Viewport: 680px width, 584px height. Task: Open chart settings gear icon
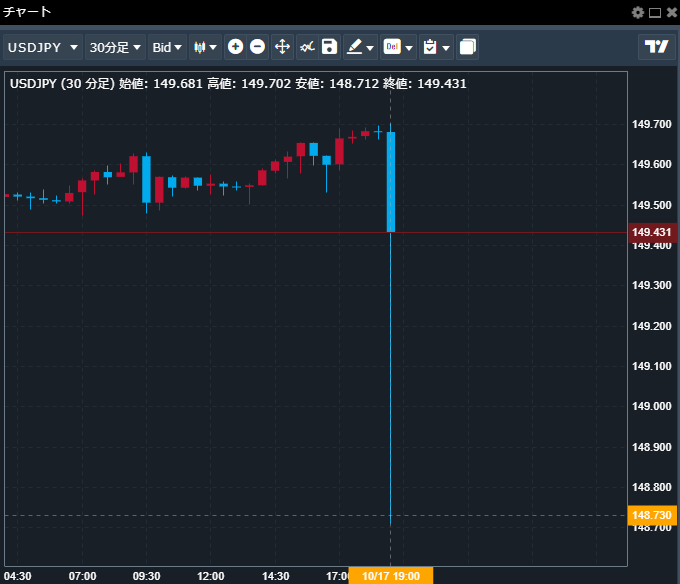tap(638, 13)
